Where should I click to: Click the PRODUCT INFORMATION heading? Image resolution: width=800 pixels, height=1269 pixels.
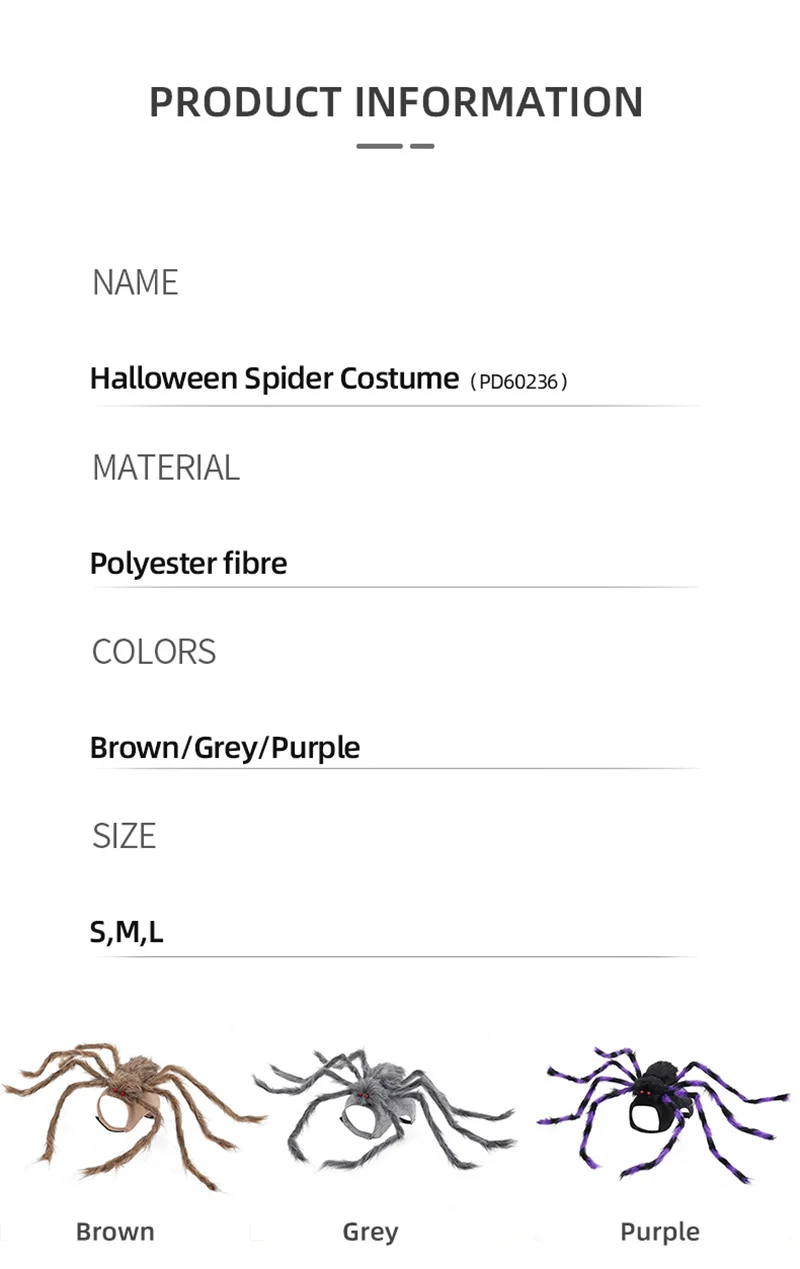(396, 102)
